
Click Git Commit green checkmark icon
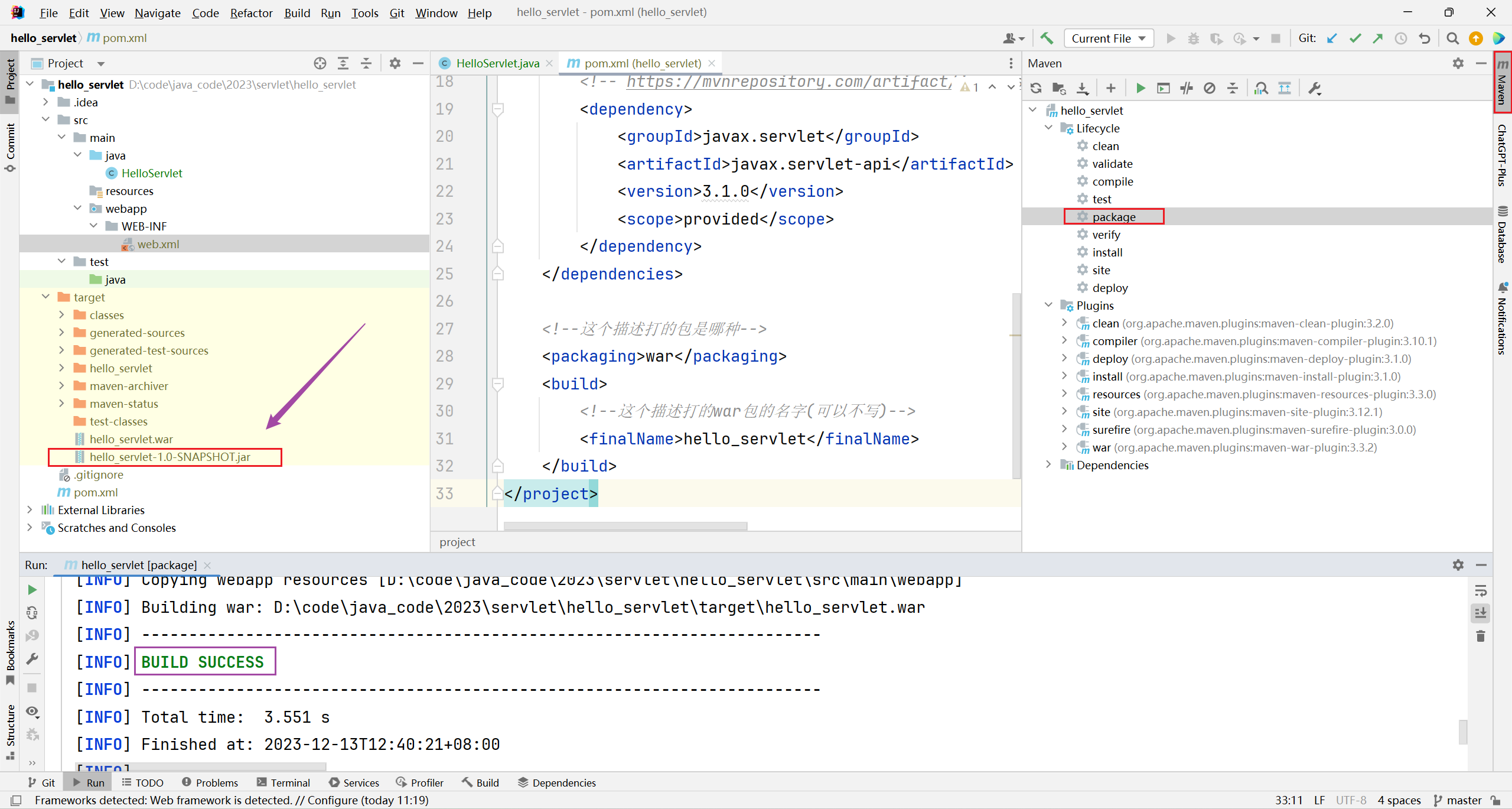pos(1355,38)
